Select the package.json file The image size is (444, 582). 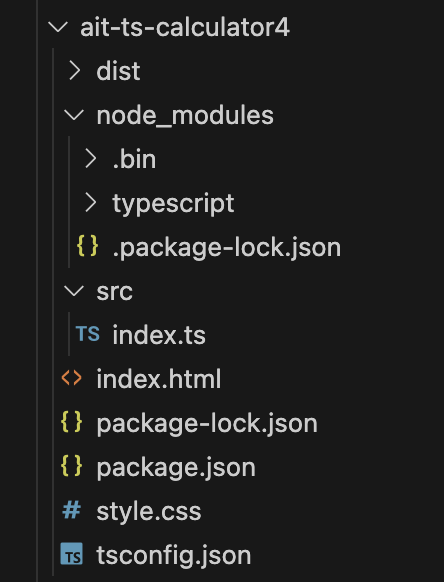tap(176, 468)
